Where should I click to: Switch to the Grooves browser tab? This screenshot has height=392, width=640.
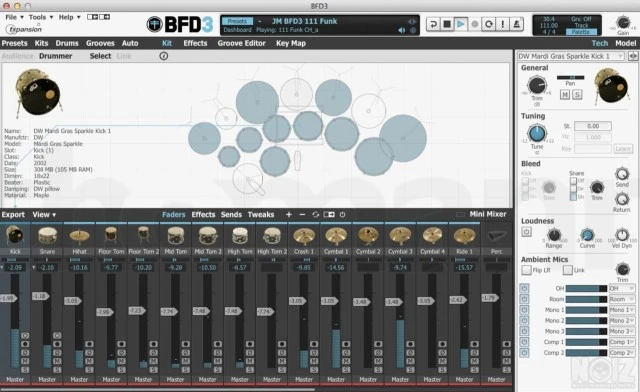(x=100, y=43)
